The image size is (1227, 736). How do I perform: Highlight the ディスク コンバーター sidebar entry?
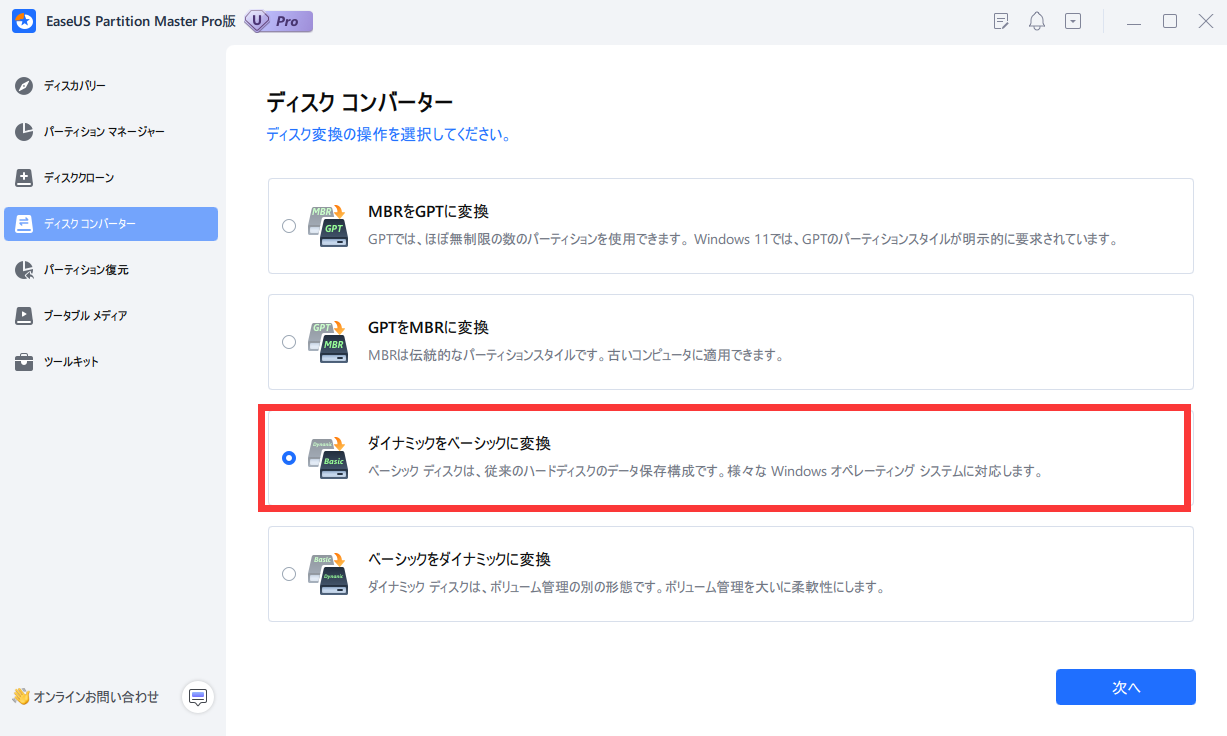point(110,223)
